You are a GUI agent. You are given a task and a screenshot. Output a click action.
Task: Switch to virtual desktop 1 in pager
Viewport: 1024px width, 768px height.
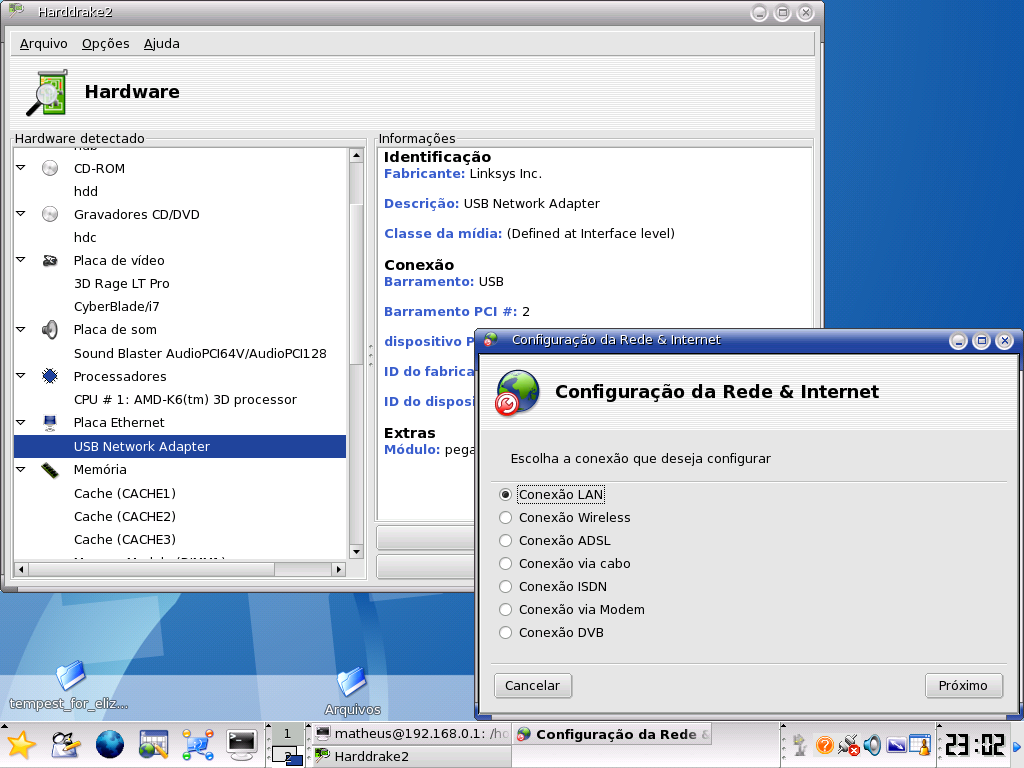(287, 734)
